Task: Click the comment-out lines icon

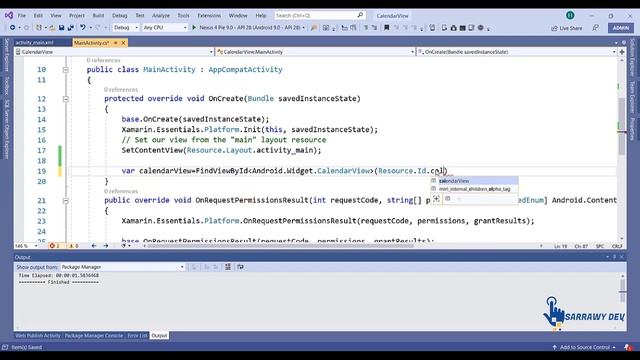Action: tap(366, 27)
